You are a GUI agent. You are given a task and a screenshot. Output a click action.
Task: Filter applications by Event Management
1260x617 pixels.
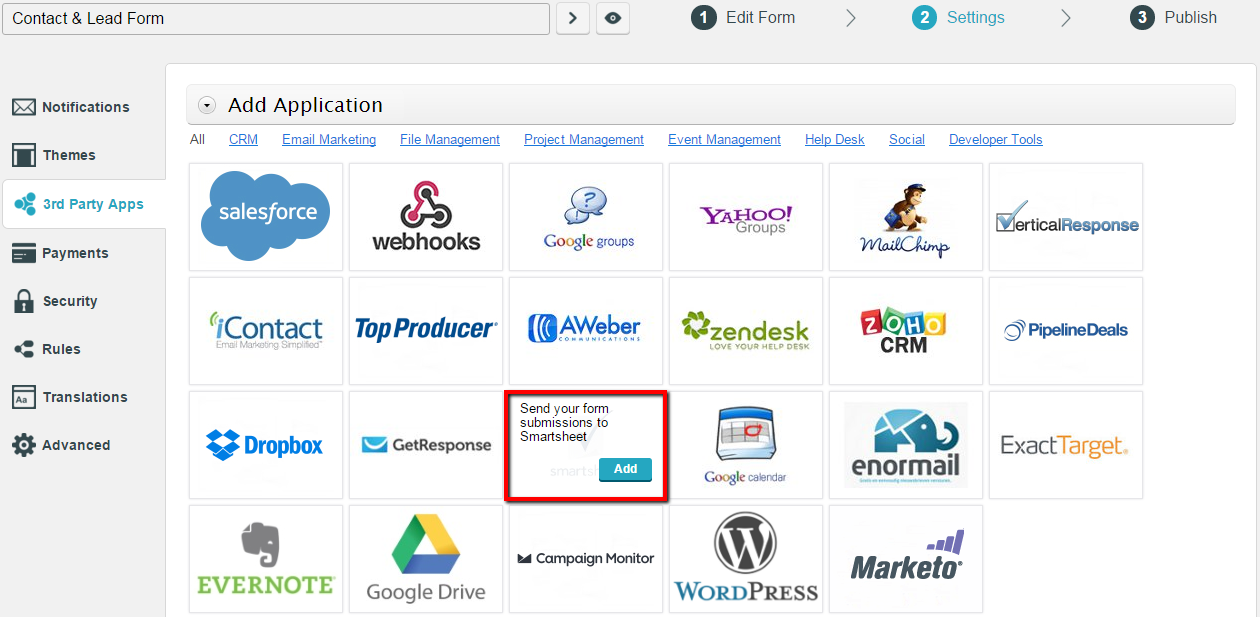(724, 140)
